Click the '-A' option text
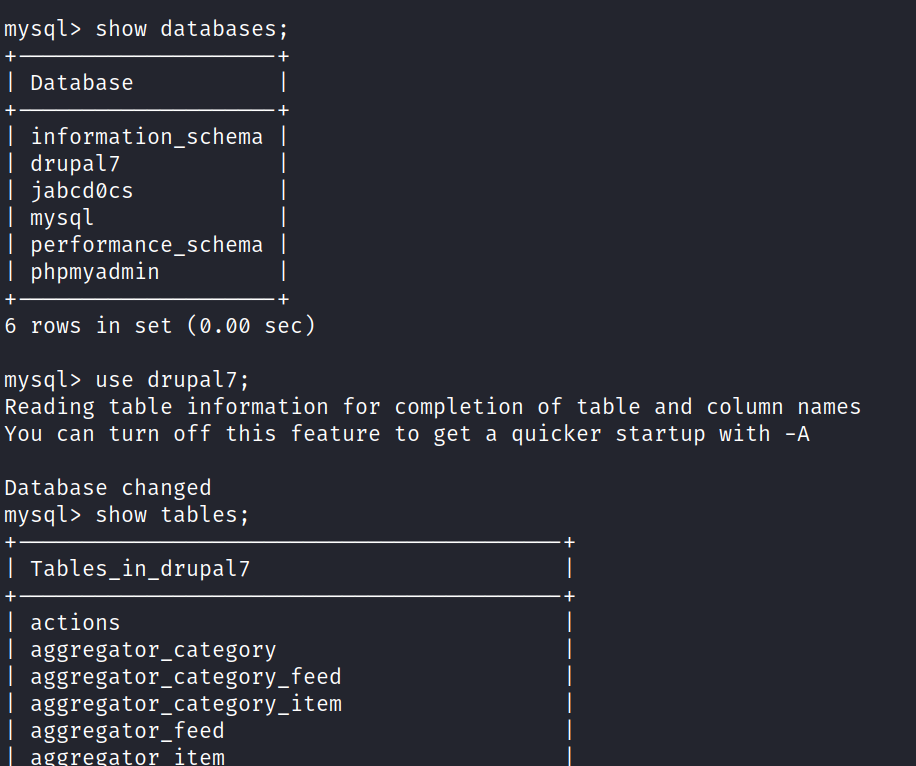Image resolution: width=916 pixels, height=766 pixels. click(x=797, y=434)
